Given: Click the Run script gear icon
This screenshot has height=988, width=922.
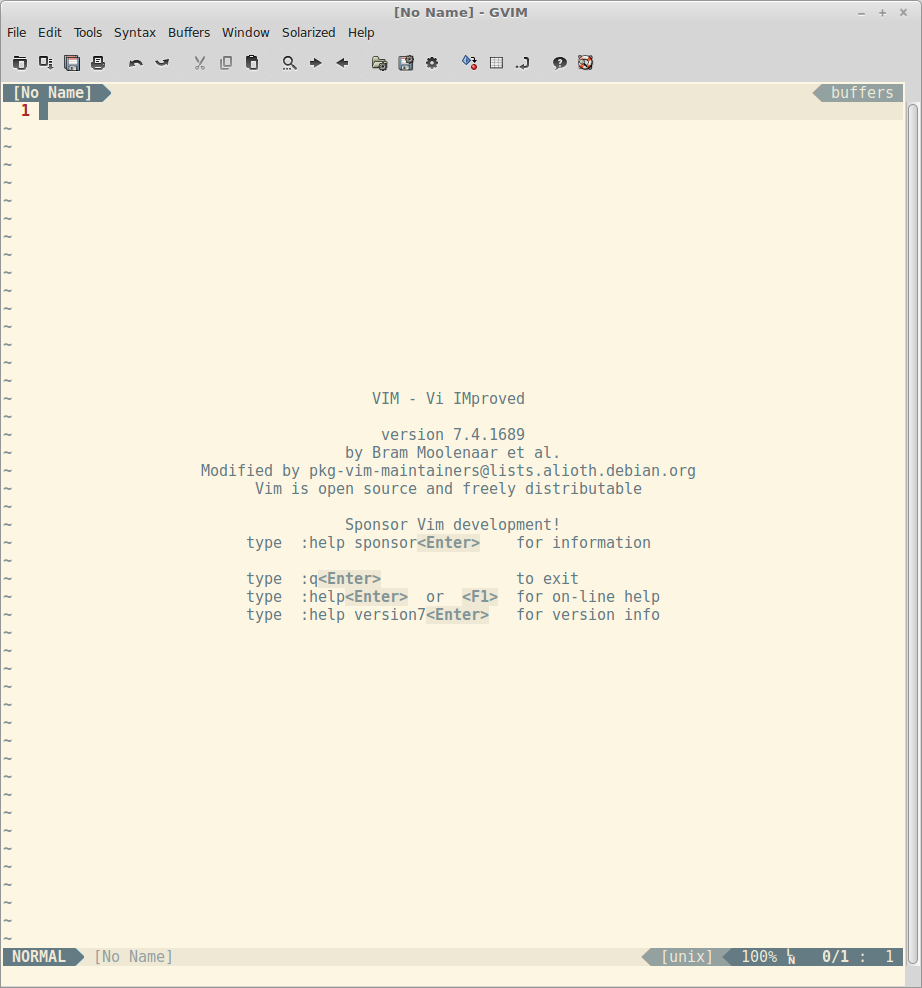Looking at the screenshot, I should [432, 63].
